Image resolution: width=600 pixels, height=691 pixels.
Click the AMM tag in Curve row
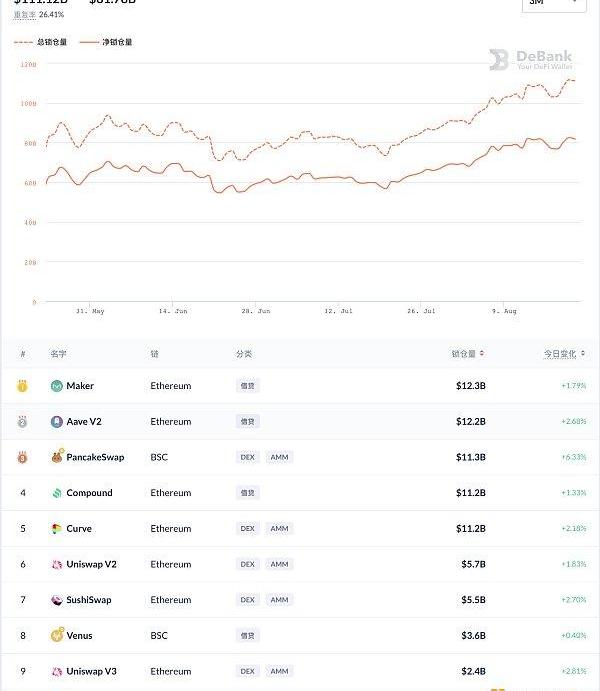(279, 529)
